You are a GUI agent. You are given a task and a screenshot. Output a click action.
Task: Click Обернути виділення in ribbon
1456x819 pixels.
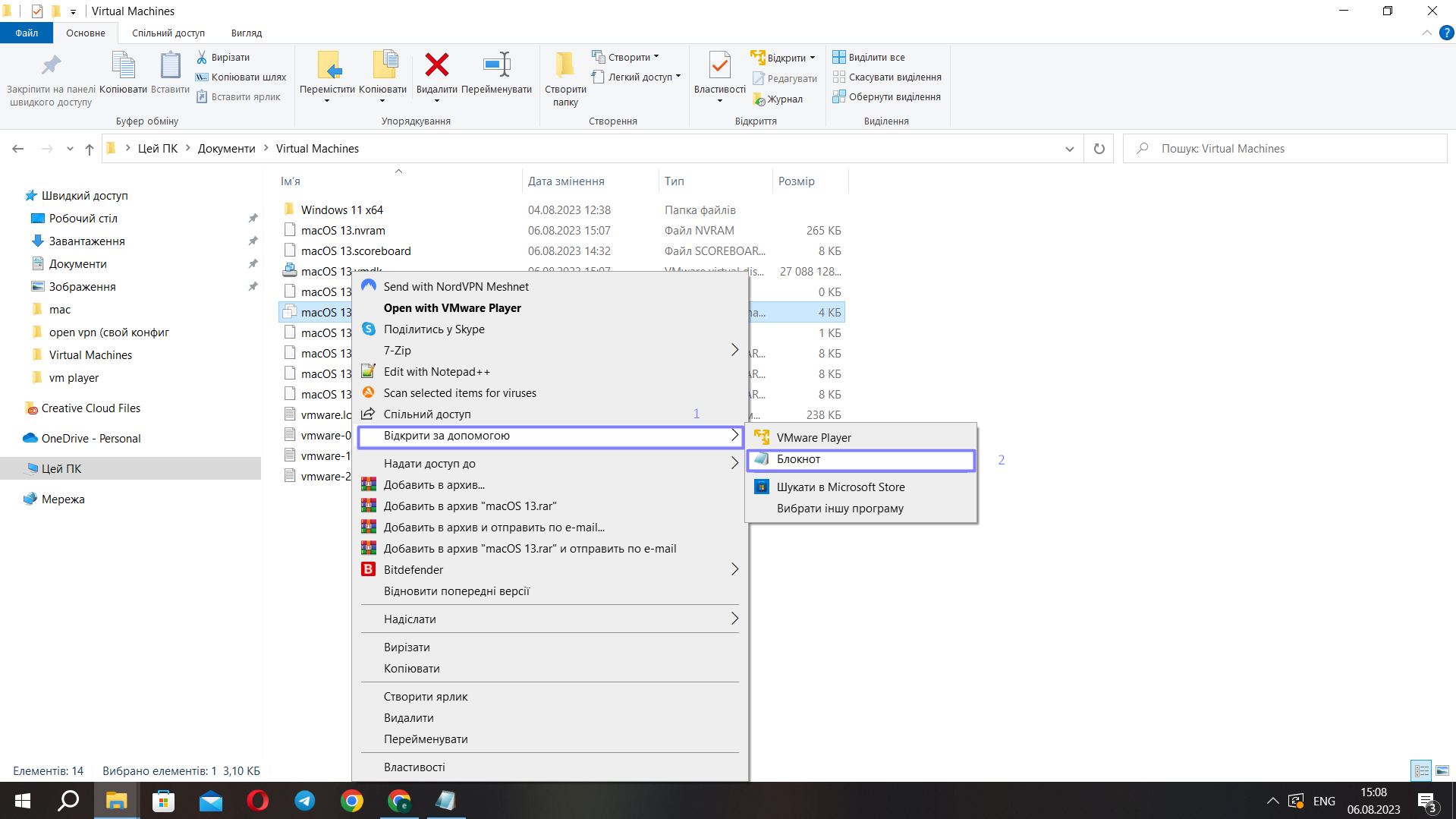(887, 96)
